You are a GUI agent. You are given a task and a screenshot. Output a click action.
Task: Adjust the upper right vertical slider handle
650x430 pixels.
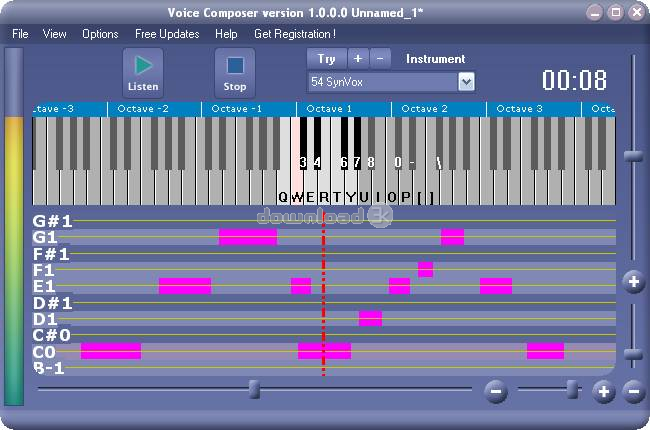633,156
